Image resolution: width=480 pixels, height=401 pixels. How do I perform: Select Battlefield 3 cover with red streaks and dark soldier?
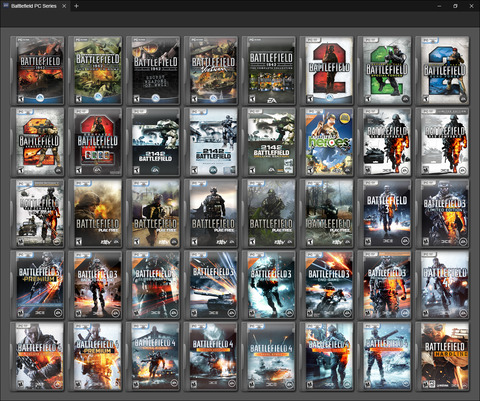coord(153,285)
